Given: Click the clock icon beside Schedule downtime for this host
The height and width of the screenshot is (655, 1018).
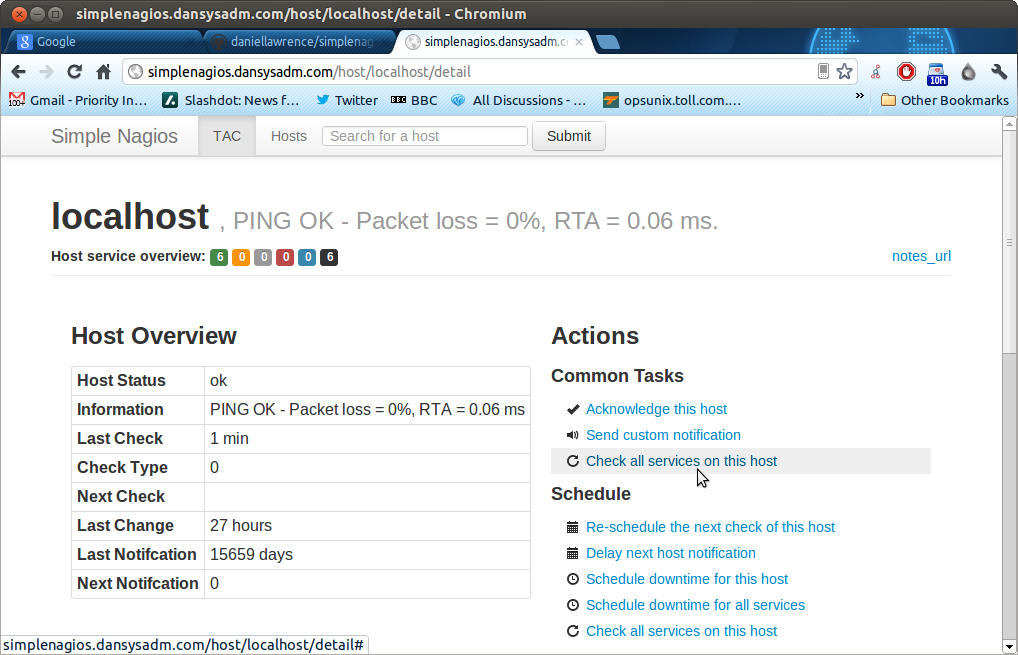Looking at the screenshot, I should click(x=572, y=579).
